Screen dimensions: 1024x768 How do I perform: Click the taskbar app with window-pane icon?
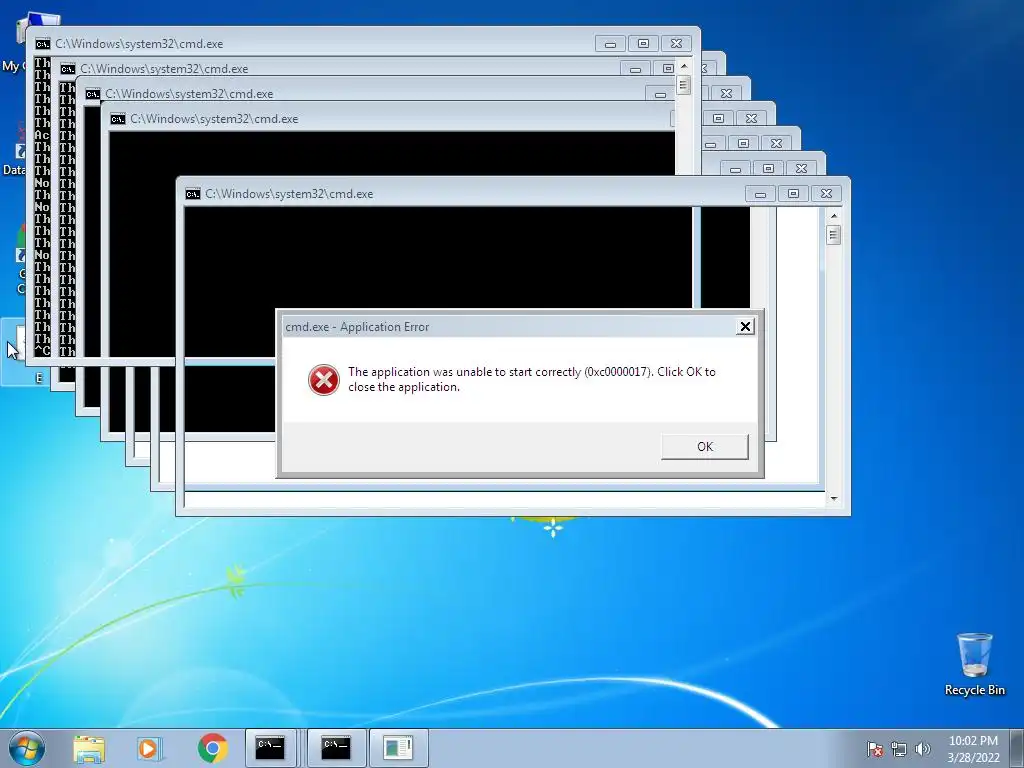pos(398,748)
